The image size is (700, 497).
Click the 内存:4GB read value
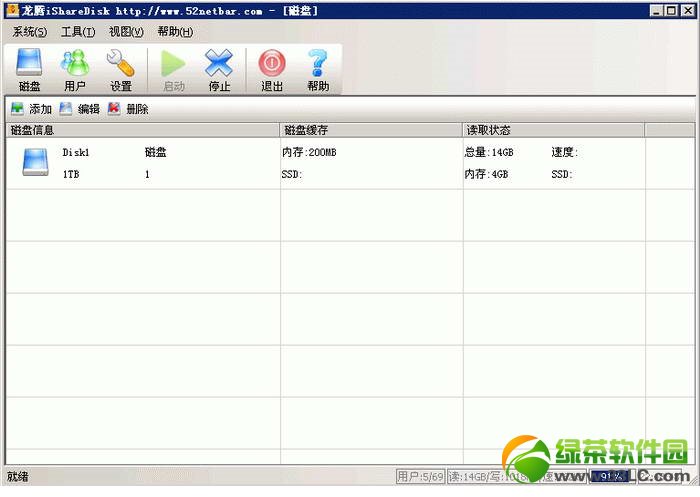(x=486, y=174)
